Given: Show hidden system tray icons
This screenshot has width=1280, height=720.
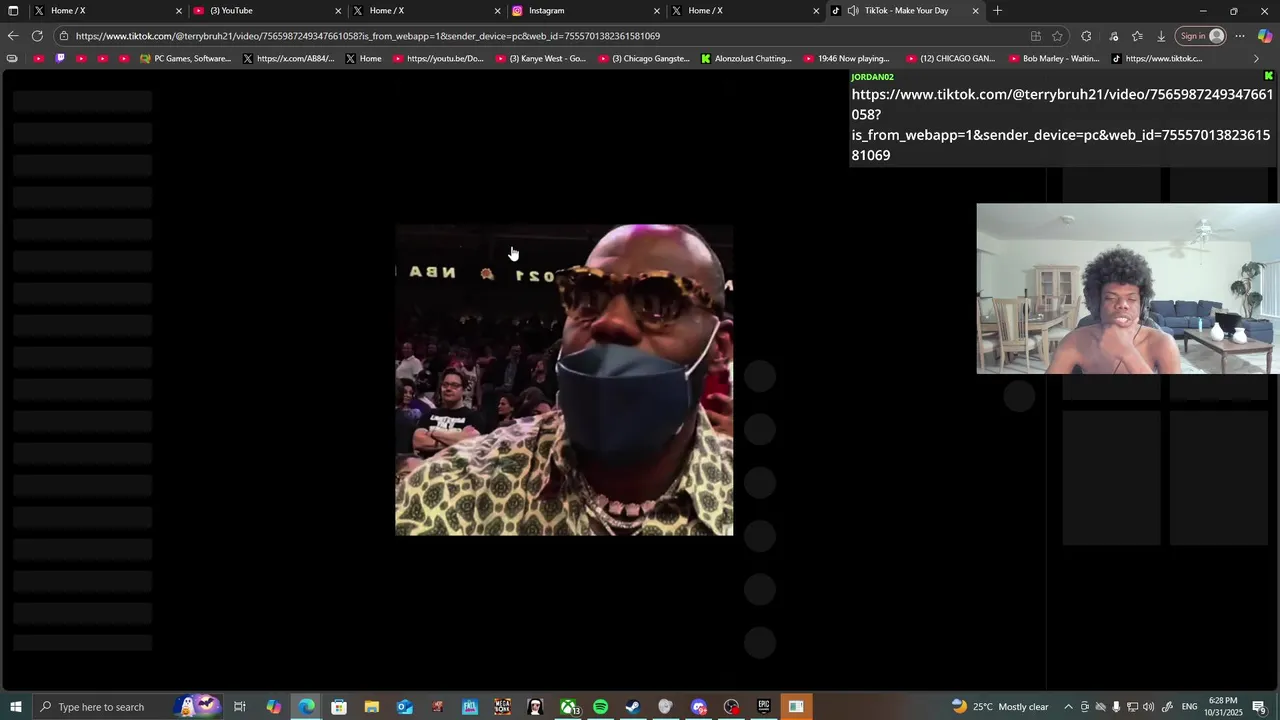Looking at the screenshot, I should 1068,707.
